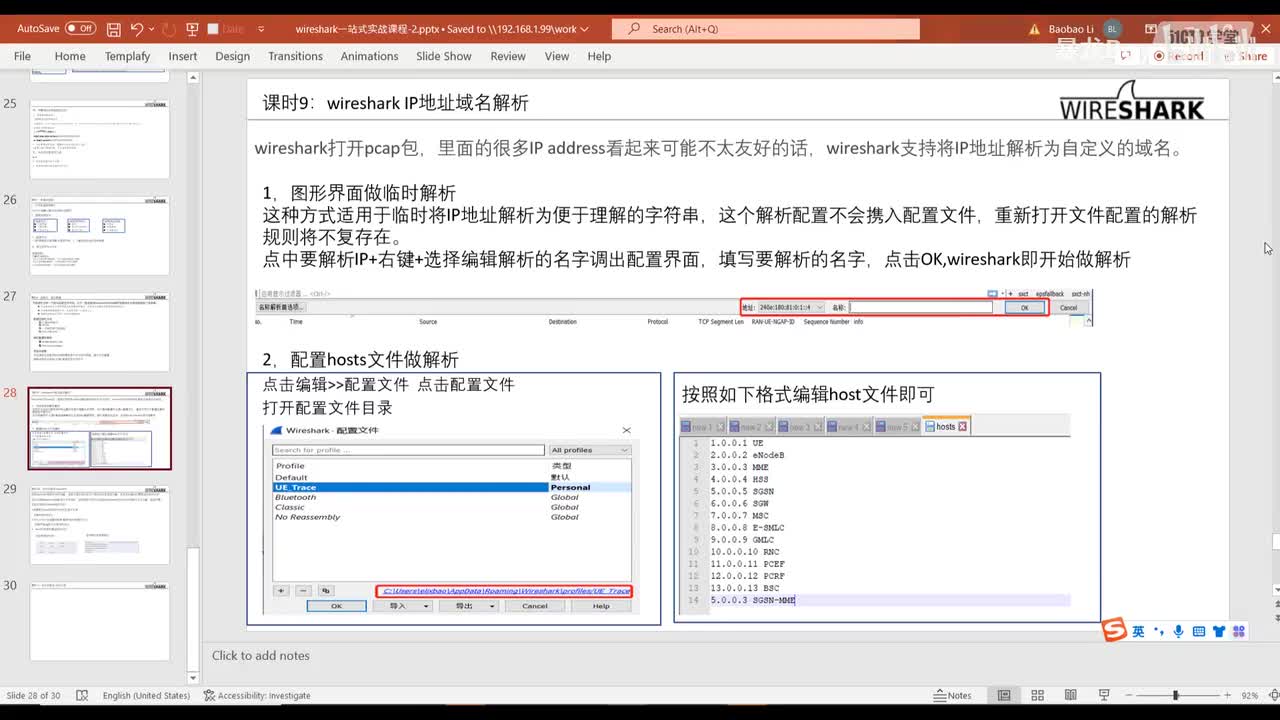The width and height of the screenshot is (1280, 720).
Task: Select slide 29 thumbnail
Action: [100, 524]
